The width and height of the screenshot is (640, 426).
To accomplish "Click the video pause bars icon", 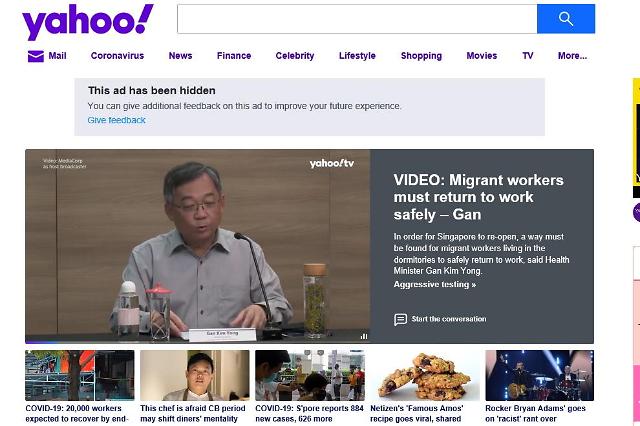I will coord(364,336).
